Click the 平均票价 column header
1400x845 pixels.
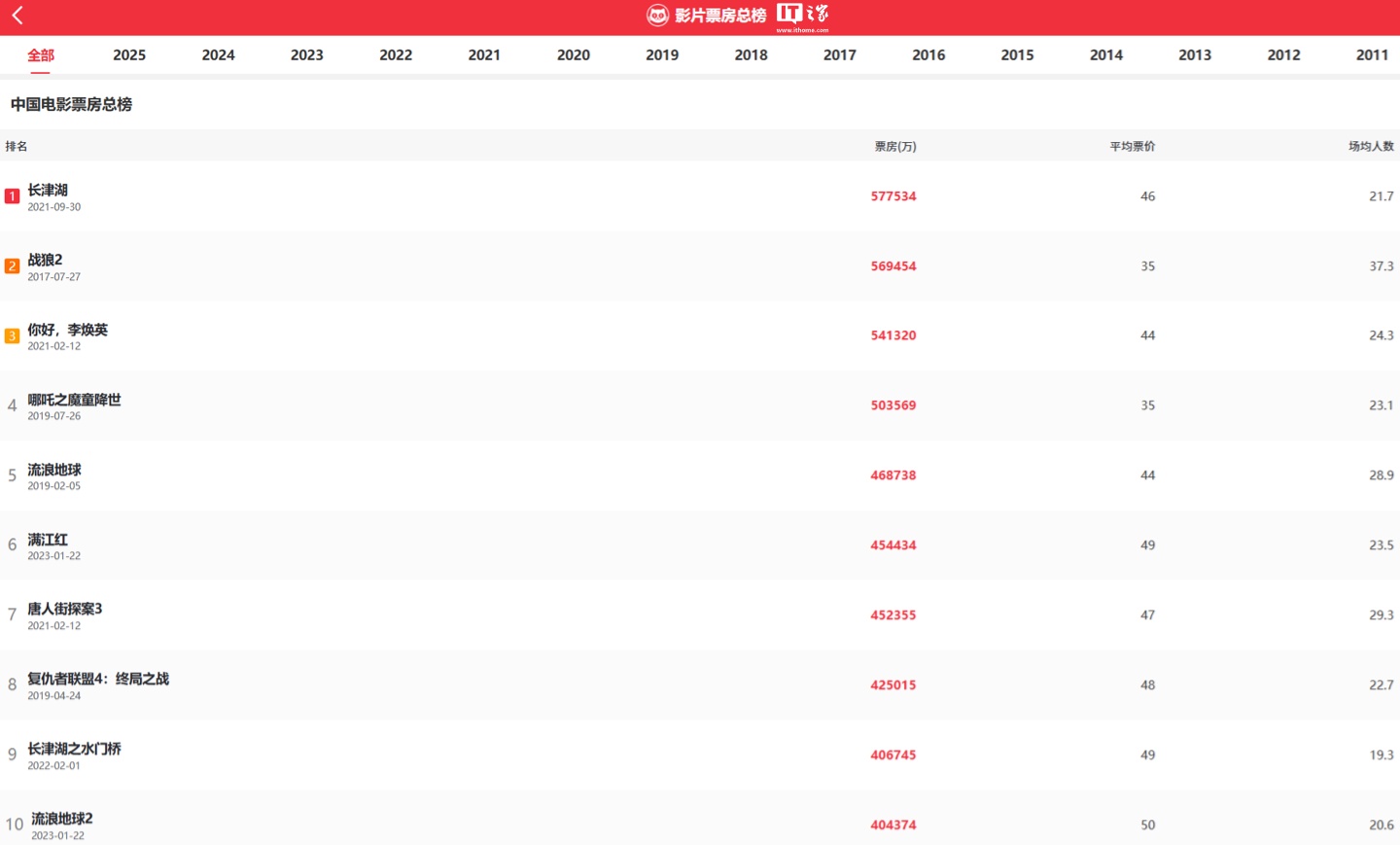pyautogui.click(x=1133, y=147)
